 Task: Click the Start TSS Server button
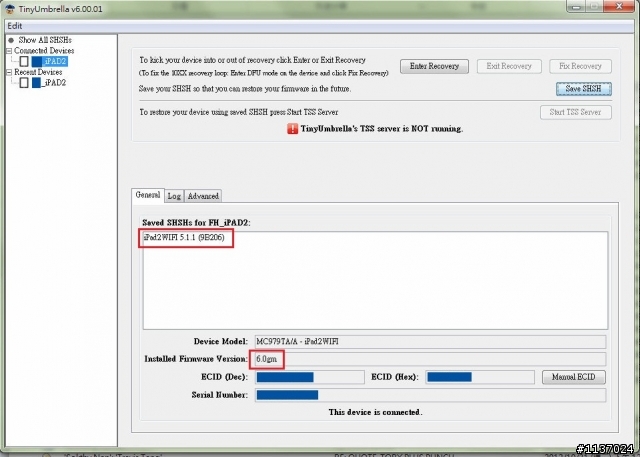click(576, 112)
